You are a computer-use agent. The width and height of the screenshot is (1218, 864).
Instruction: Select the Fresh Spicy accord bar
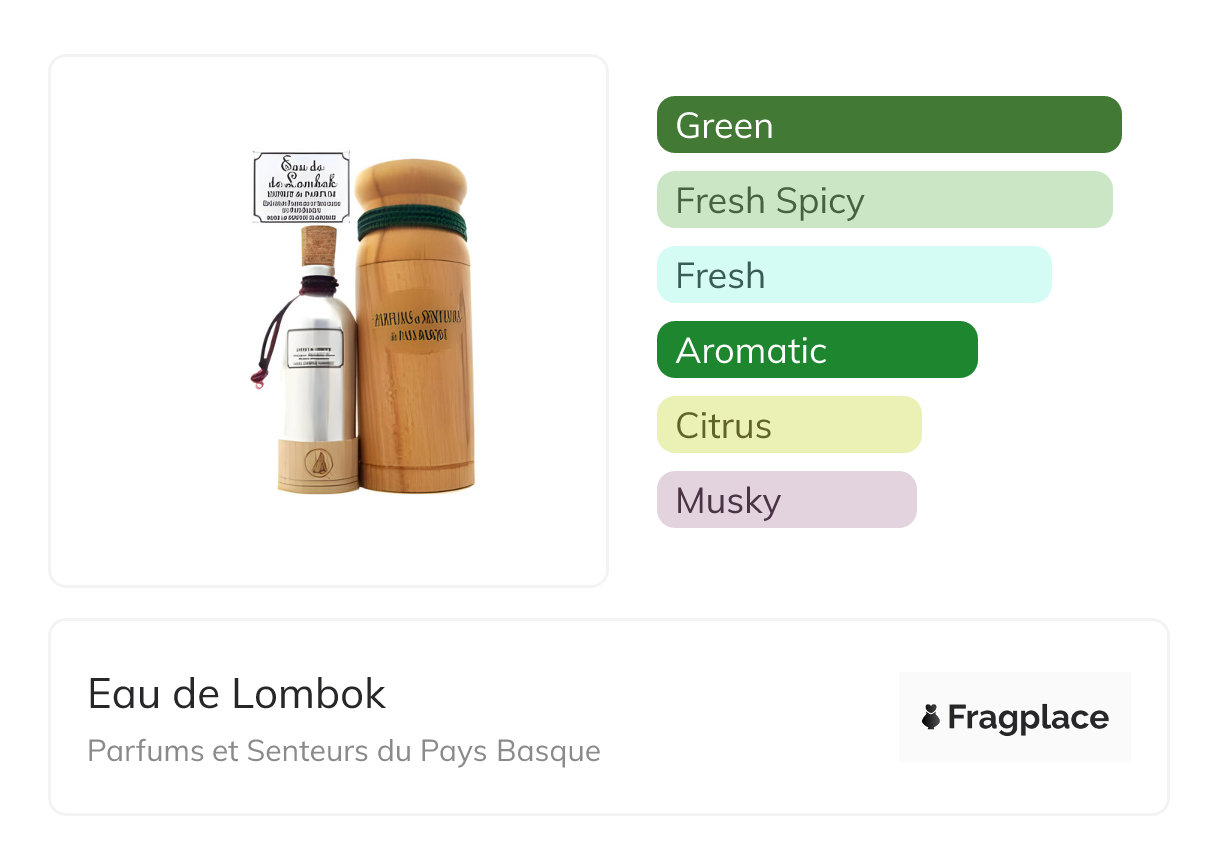click(884, 200)
